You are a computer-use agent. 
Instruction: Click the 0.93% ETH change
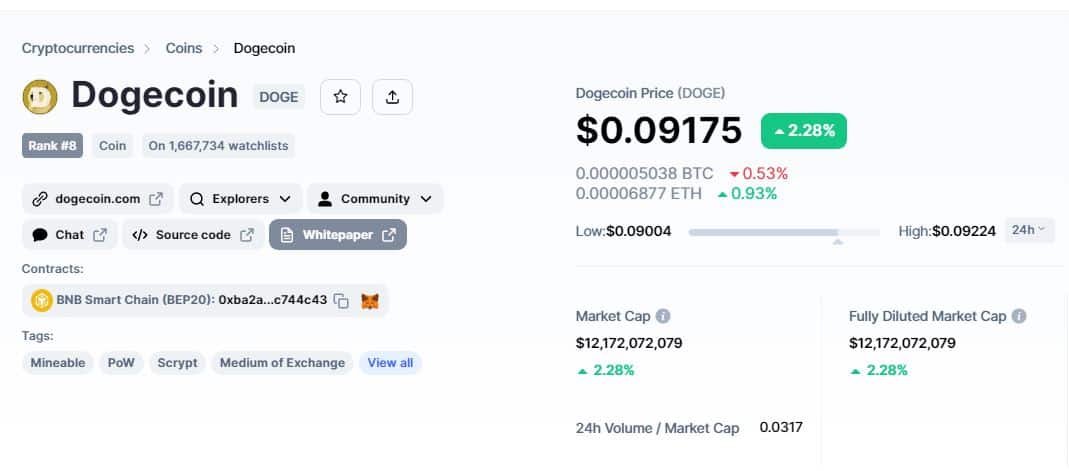(x=747, y=194)
